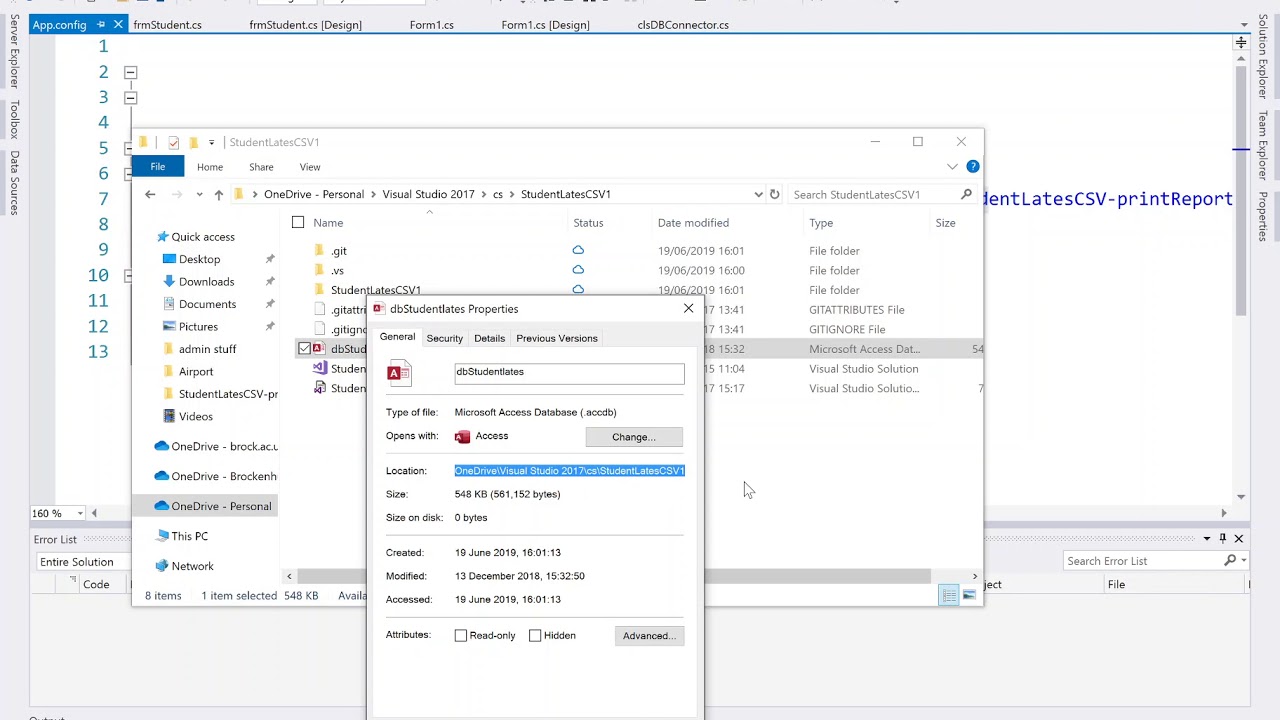Collapse code region at line 3

coord(130,98)
